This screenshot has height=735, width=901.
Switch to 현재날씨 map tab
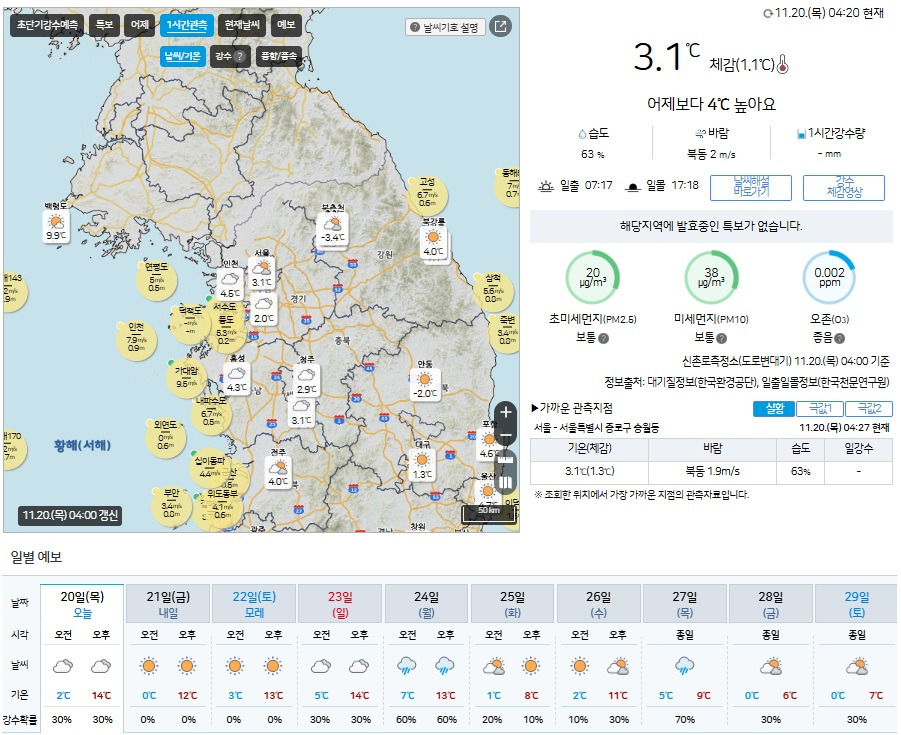tap(242, 25)
